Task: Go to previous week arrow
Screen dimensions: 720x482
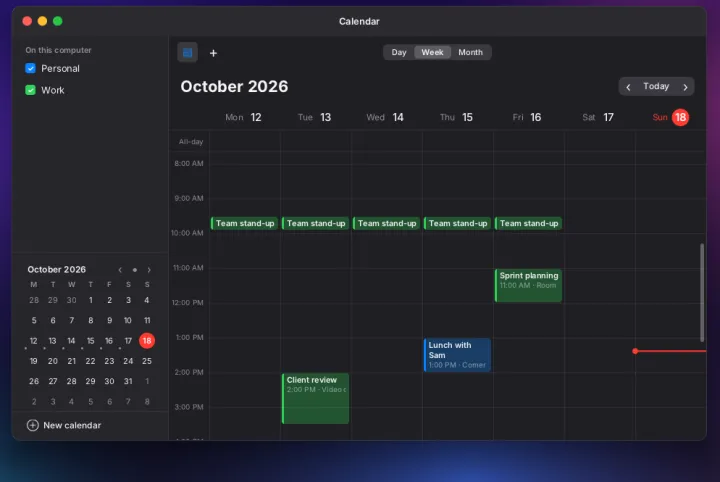Action: (628, 87)
